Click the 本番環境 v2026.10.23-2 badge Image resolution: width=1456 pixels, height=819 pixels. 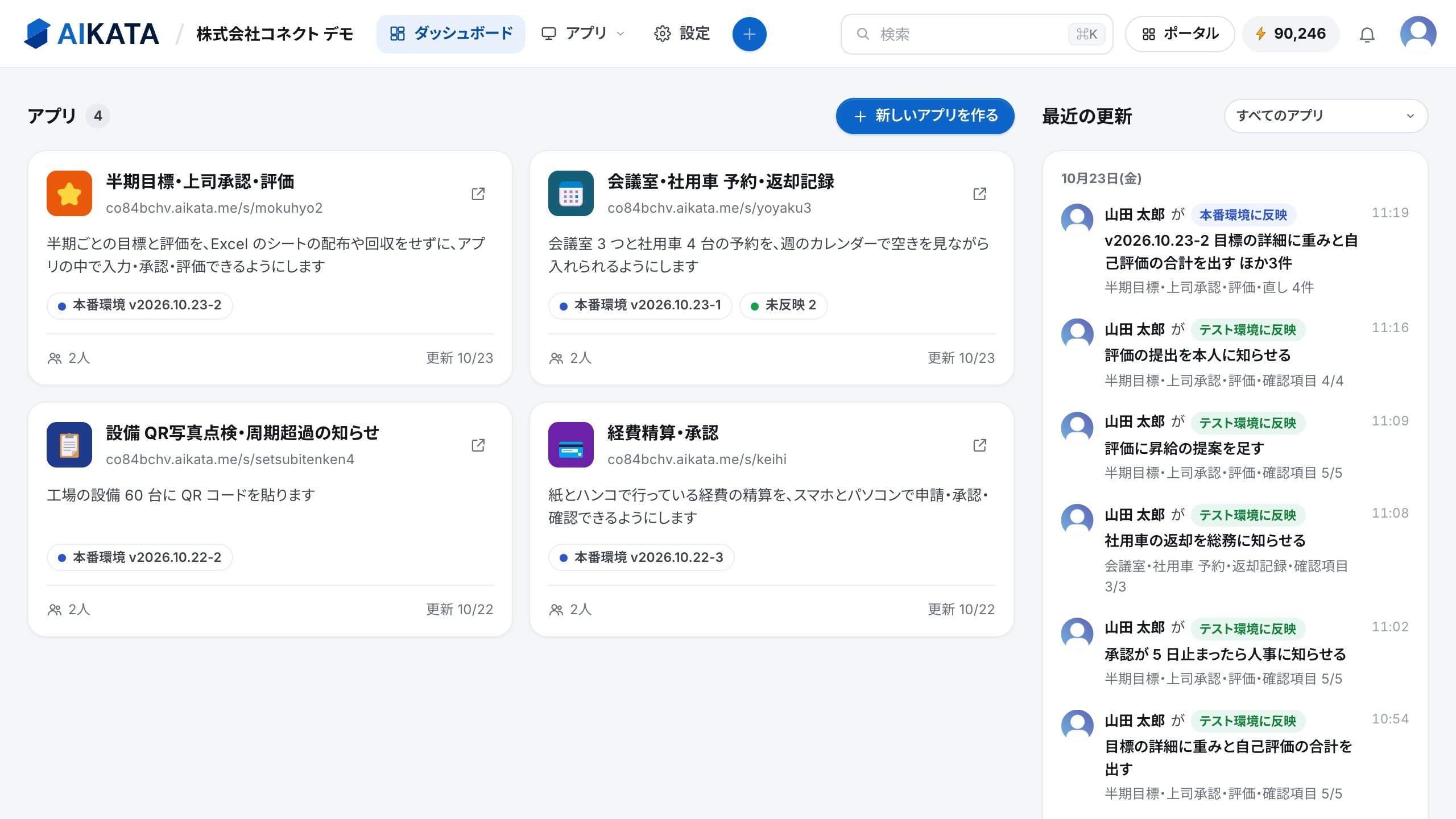[x=140, y=305]
